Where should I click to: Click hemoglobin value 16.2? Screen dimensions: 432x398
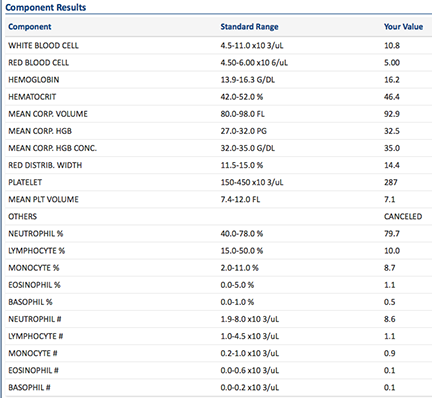click(x=392, y=80)
